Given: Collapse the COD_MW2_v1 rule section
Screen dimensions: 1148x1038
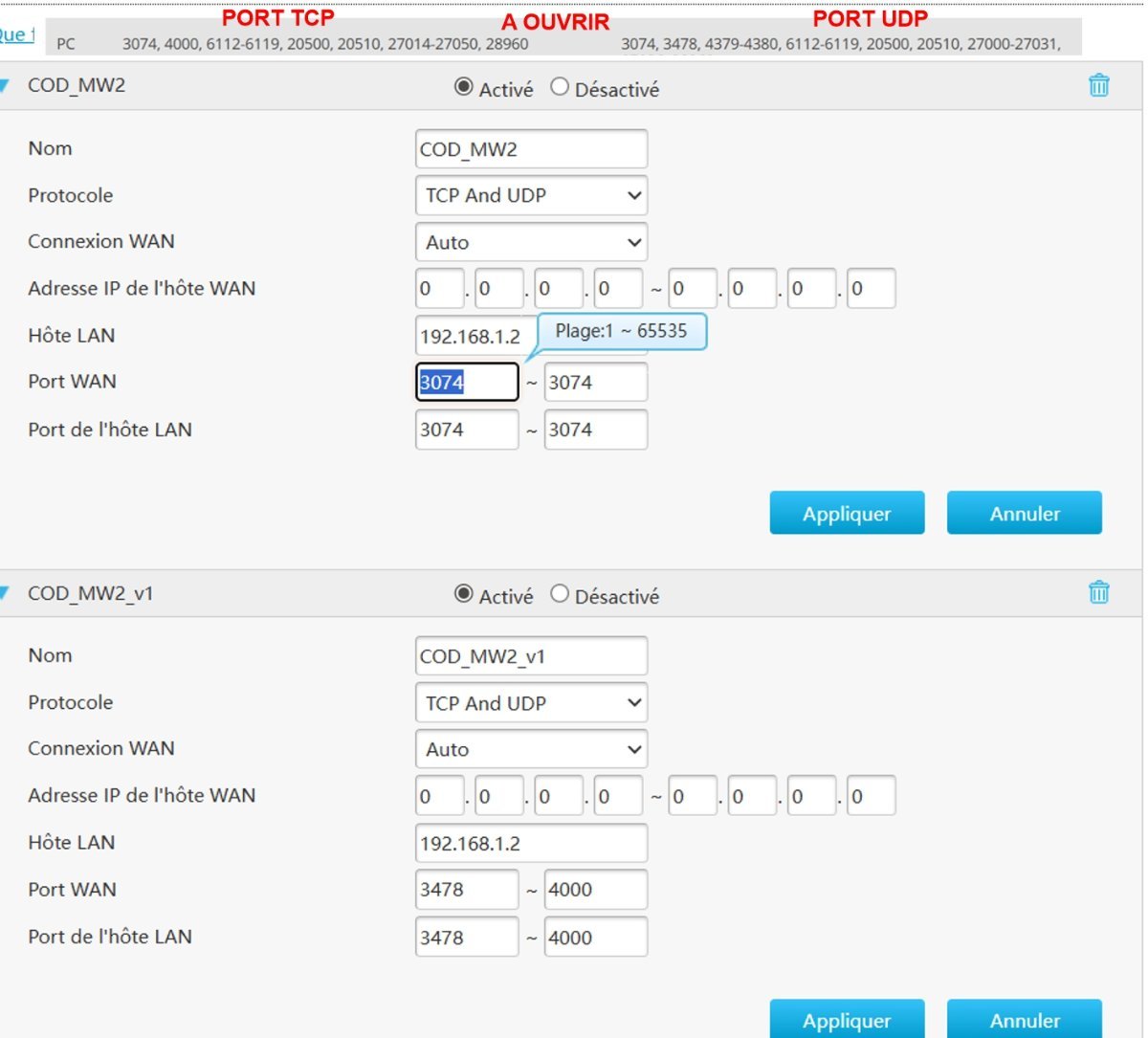Looking at the screenshot, I should pos(5,594).
